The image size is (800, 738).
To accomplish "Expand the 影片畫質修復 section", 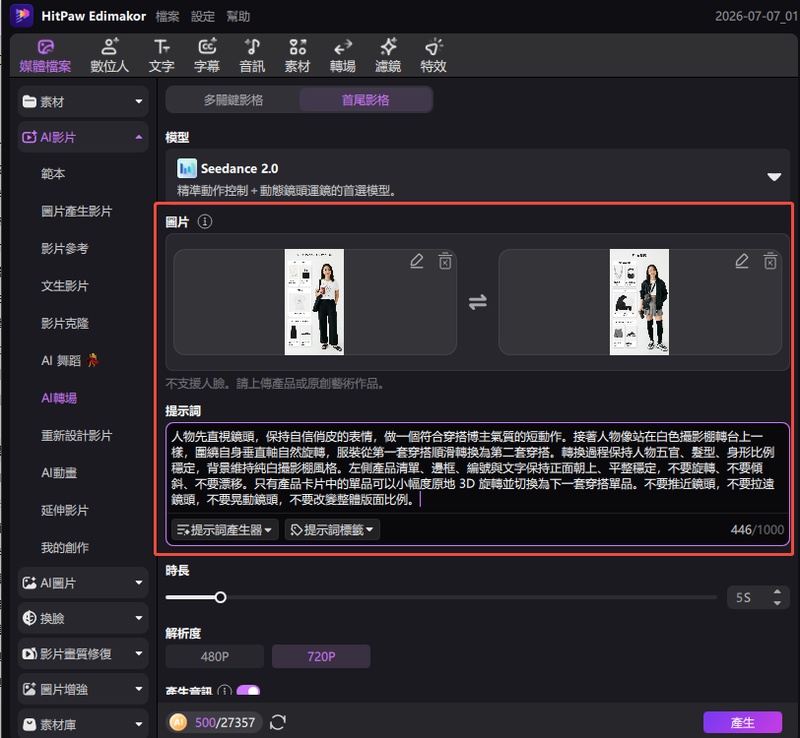I will click(83, 654).
